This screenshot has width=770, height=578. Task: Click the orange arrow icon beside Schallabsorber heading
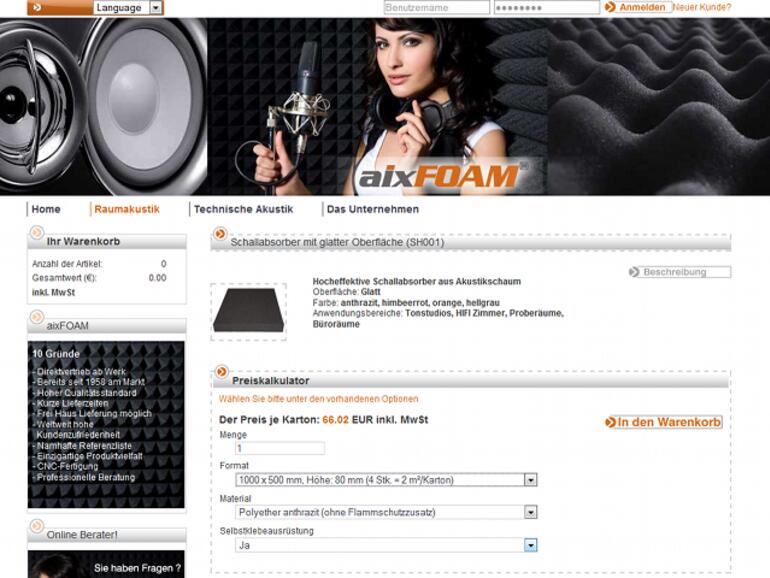pos(220,234)
